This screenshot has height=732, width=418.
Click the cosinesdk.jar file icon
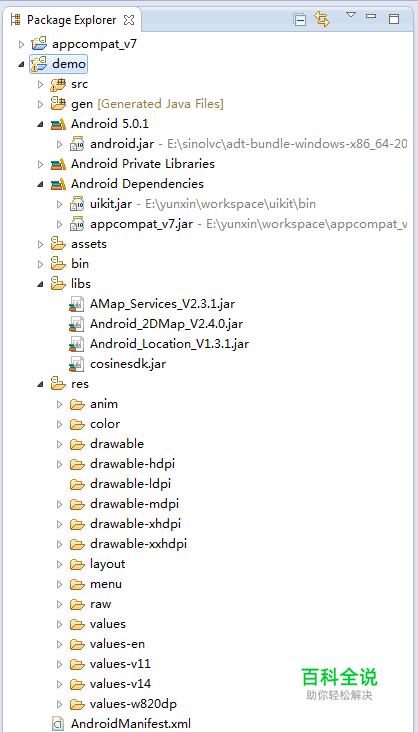(77, 364)
